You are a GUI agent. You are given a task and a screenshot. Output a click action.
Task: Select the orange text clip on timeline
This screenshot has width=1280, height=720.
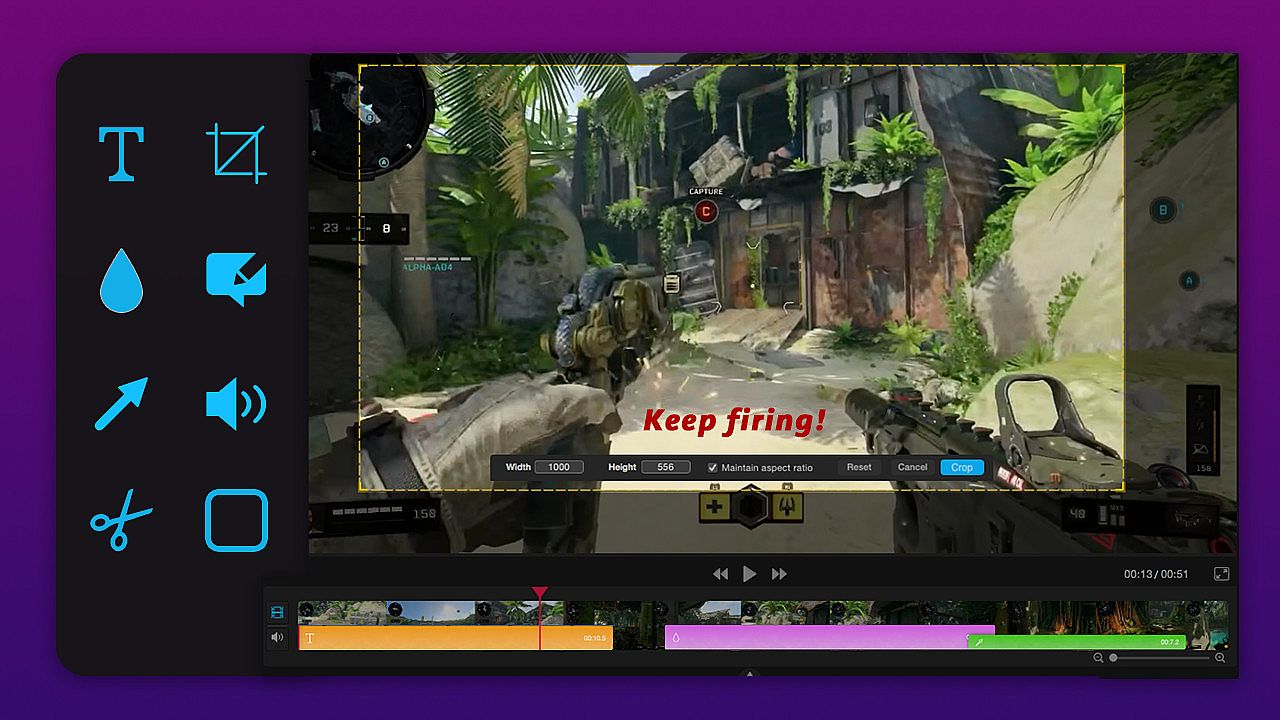(455, 638)
